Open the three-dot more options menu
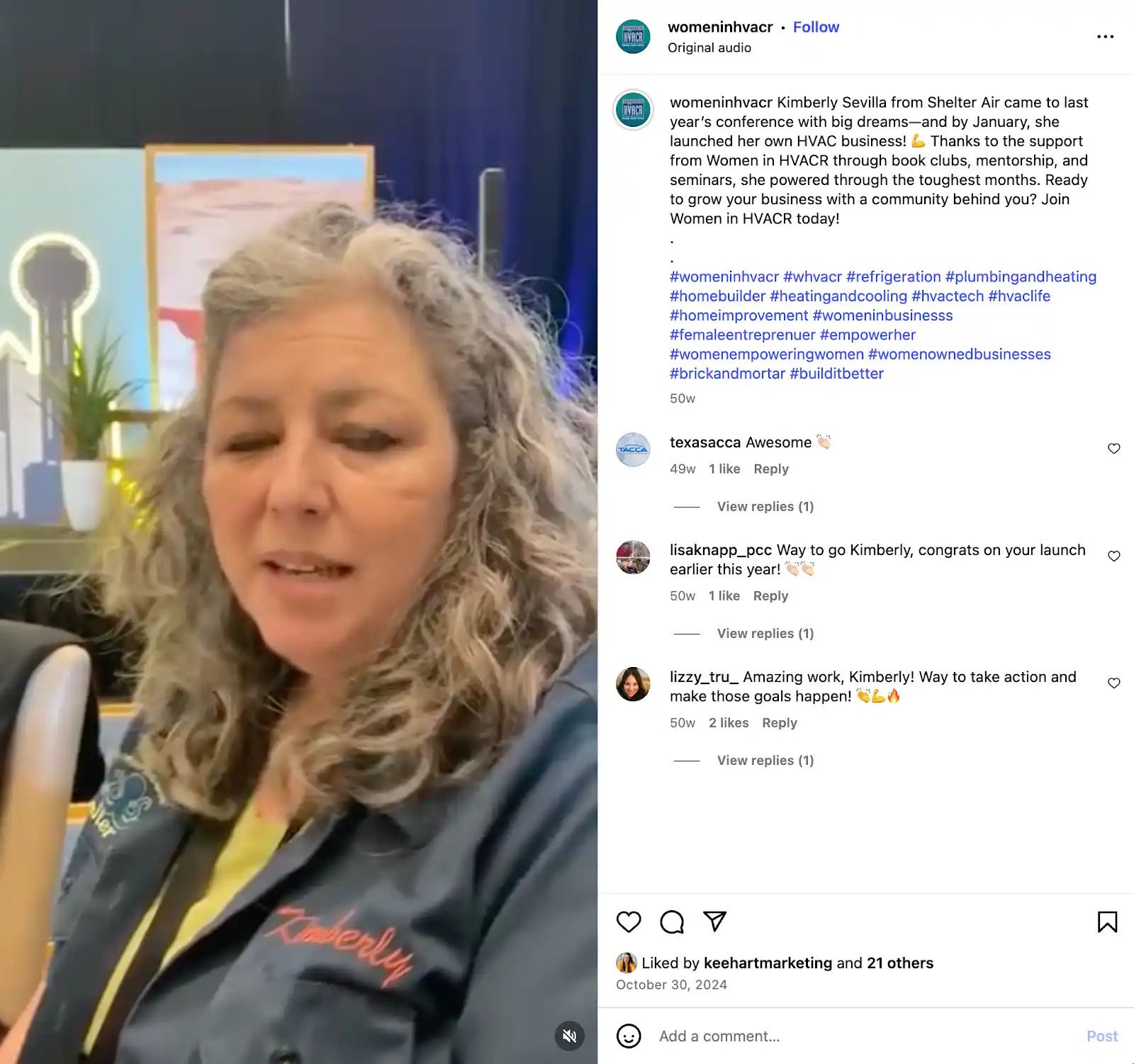1134x1064 pixels. 1105,36
